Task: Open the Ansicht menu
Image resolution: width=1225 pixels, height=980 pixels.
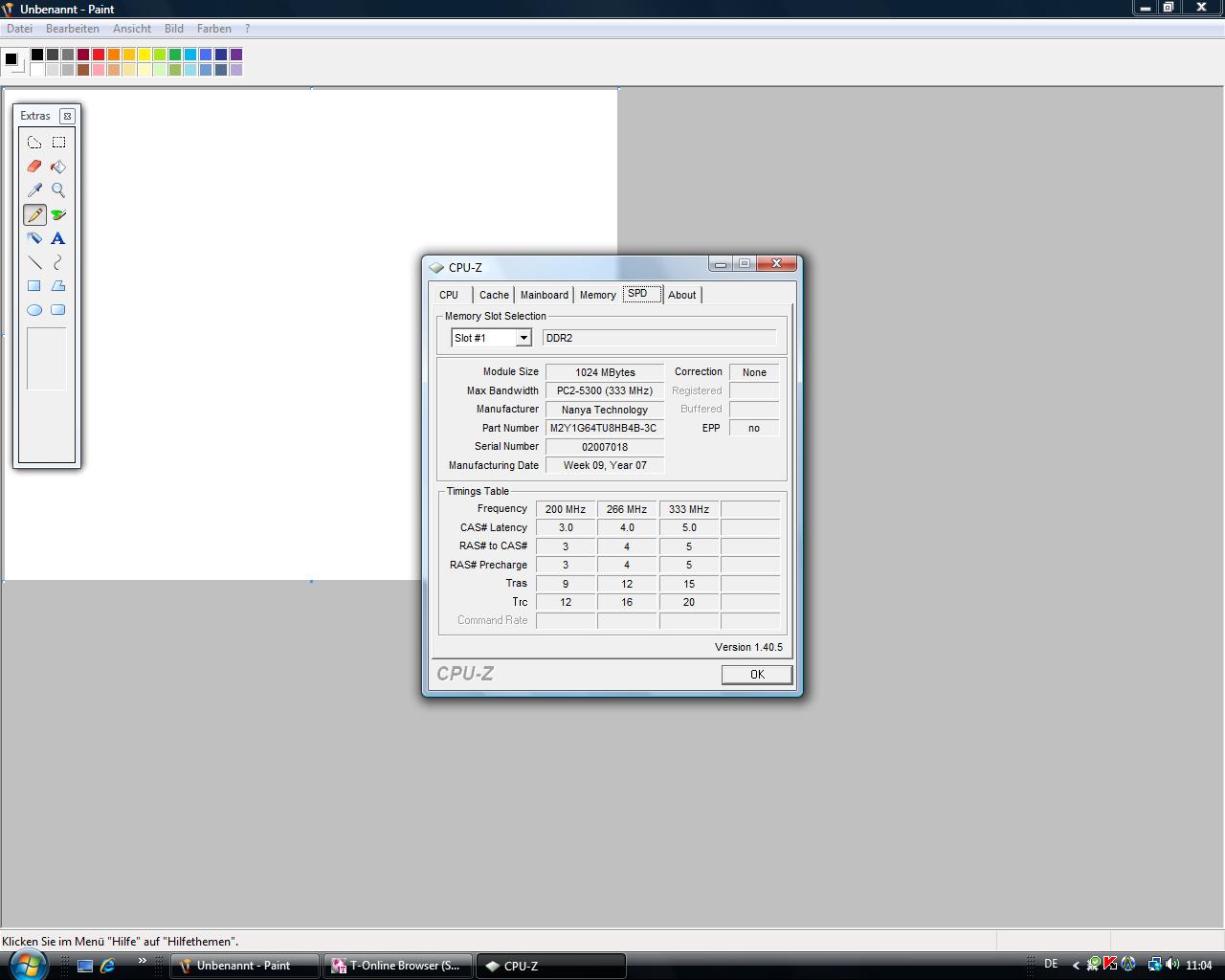Action: [x=132, y=29]
